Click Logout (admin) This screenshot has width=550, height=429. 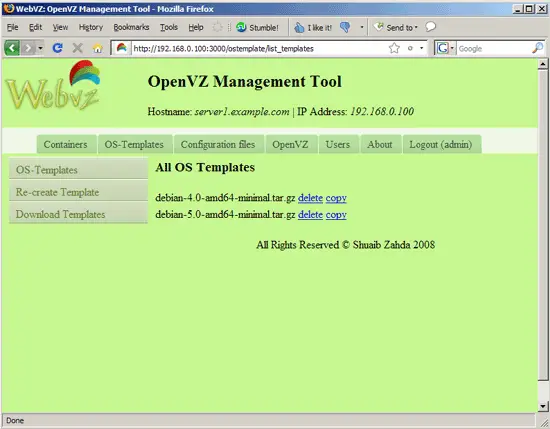point(442,144)
